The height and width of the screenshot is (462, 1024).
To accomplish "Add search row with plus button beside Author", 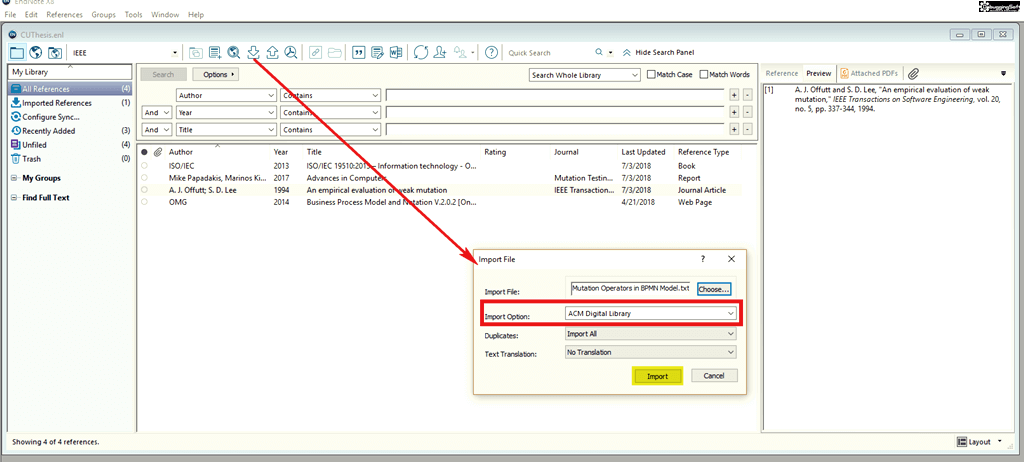I will (735, 95).
